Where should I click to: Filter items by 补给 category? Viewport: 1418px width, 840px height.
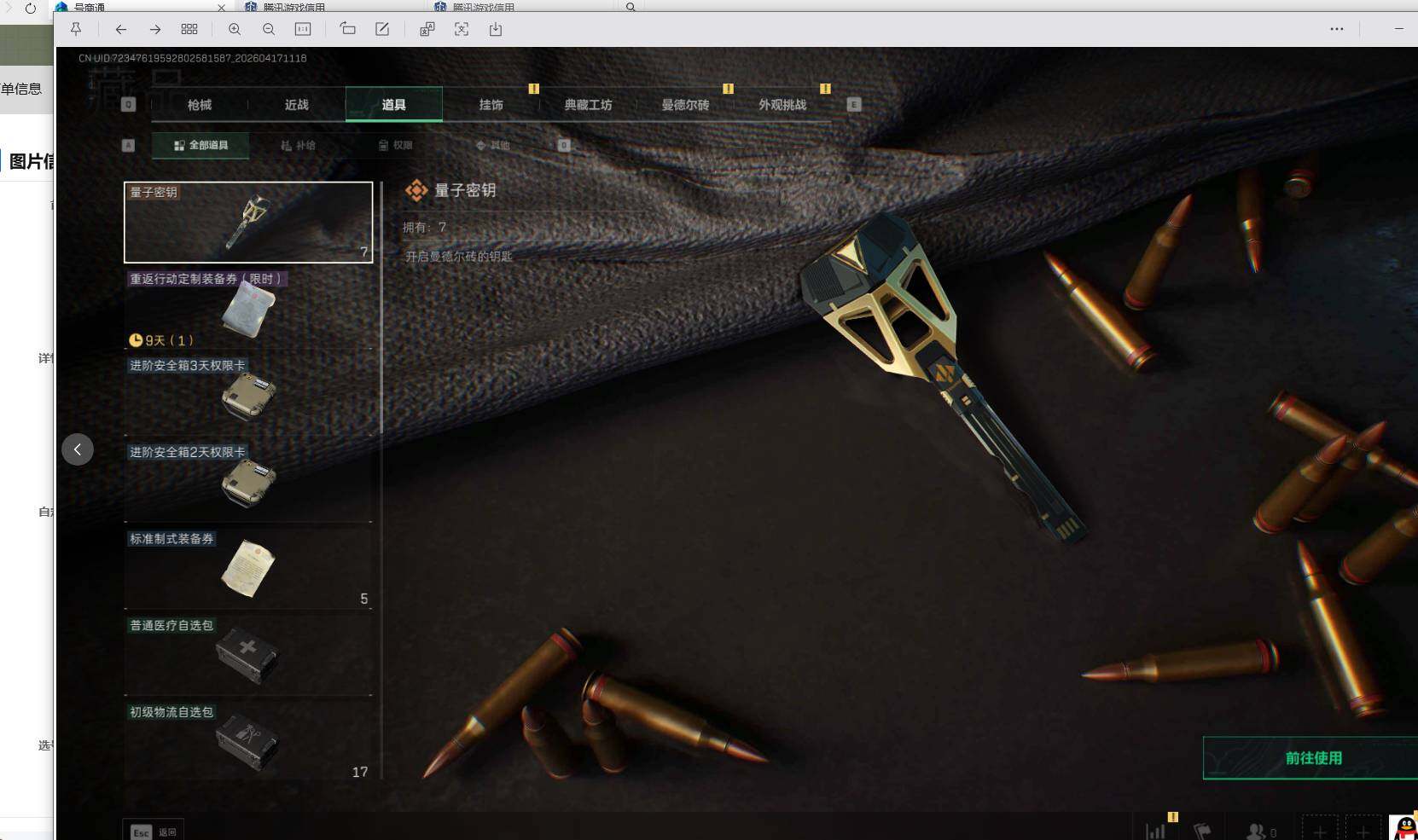[299, 146]
